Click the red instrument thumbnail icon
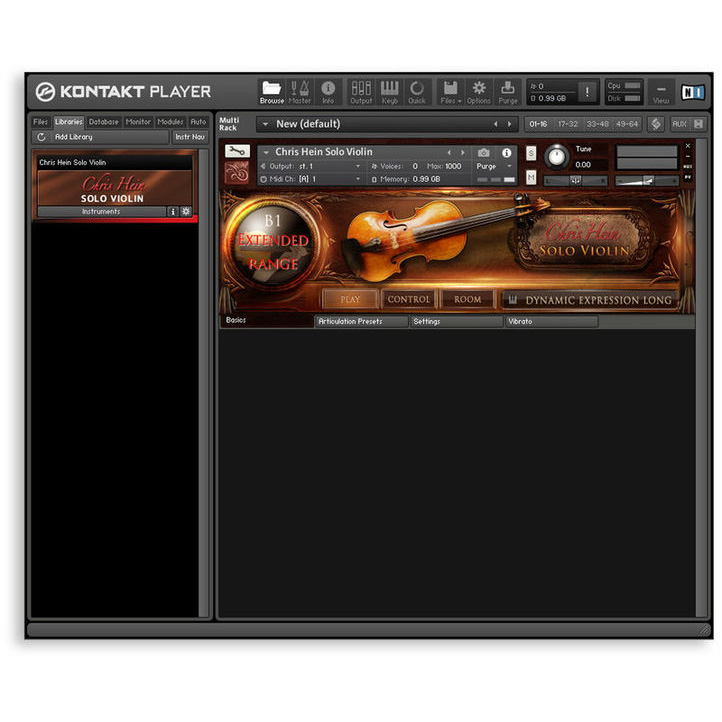 click(237, 173)
